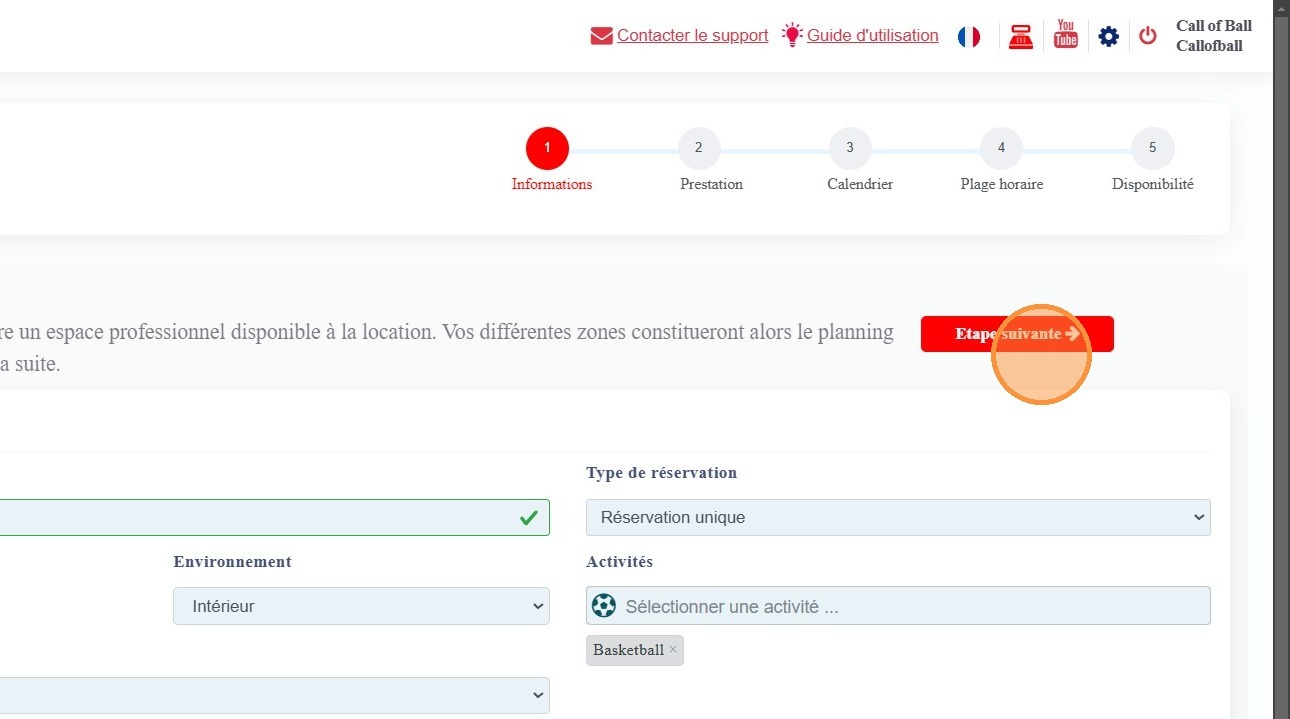Remove the Basketball tag with its x

point(673,649)
